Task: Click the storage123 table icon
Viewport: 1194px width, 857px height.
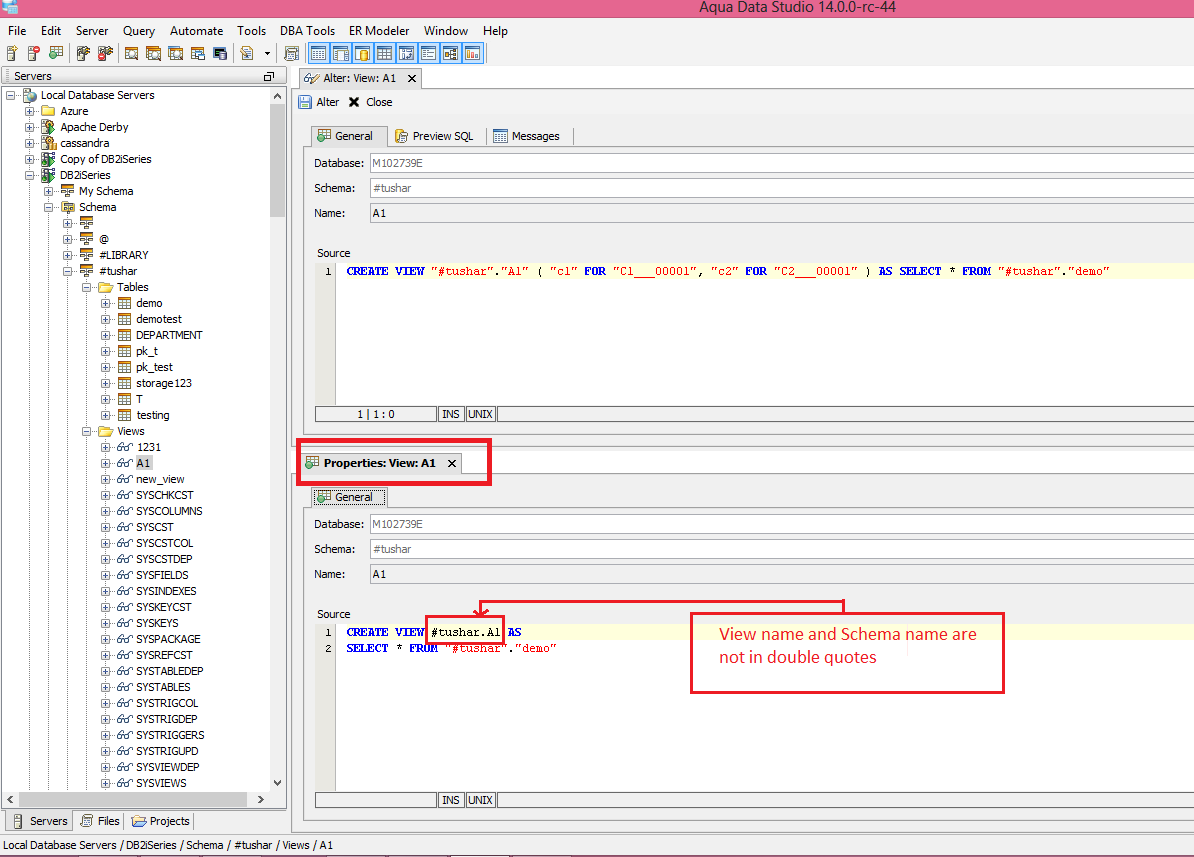Action: pyautogui.click(x=124, y=383)
